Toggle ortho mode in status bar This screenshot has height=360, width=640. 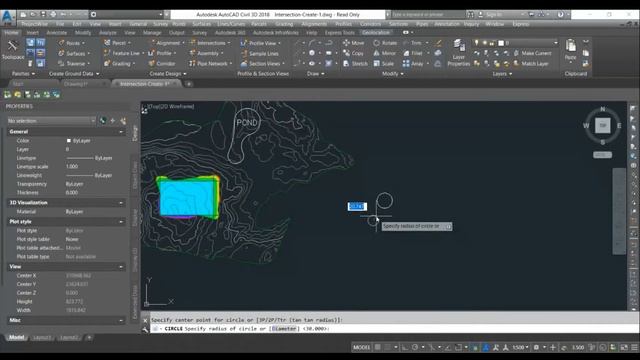point(404,347)
